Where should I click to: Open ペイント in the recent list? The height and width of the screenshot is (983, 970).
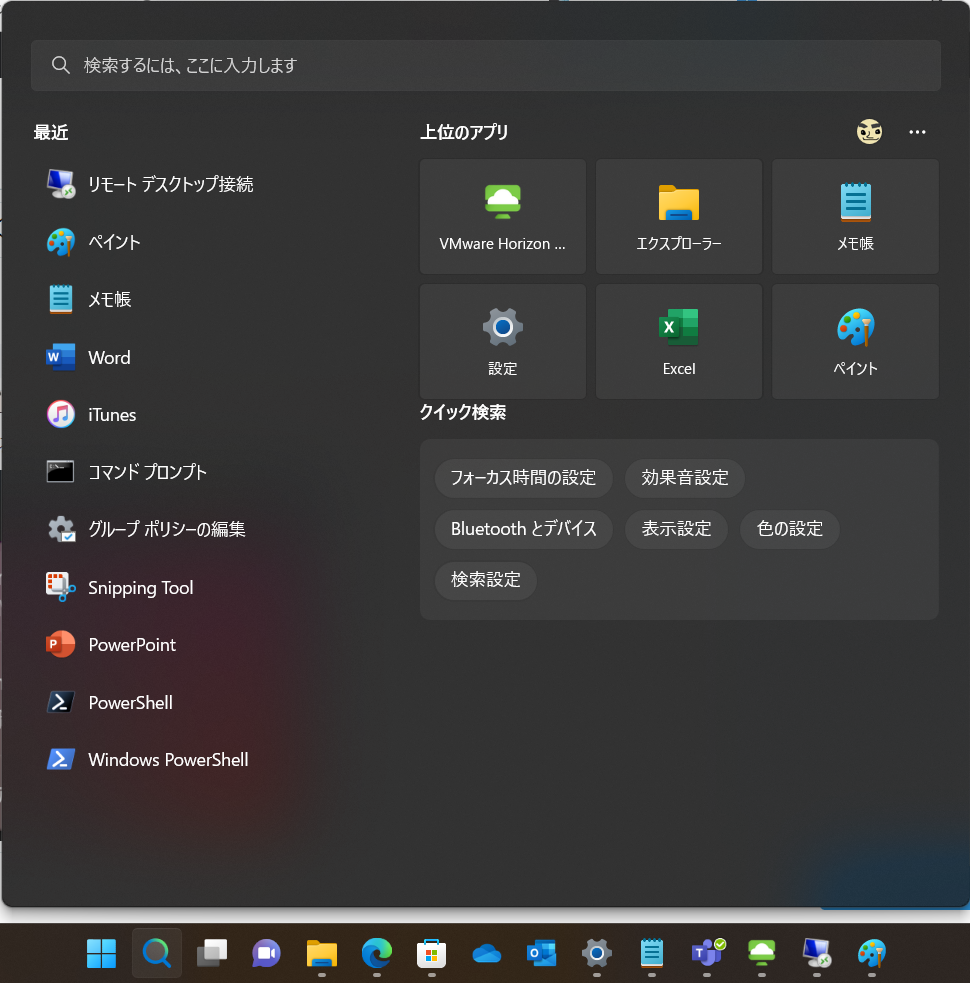94,241
